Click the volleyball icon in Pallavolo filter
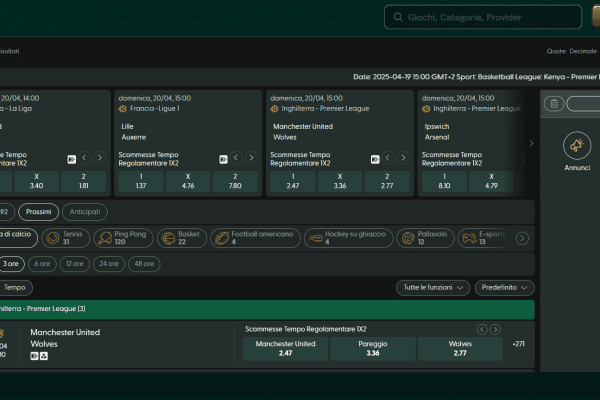600x400 pixels. tap(408, 238)
